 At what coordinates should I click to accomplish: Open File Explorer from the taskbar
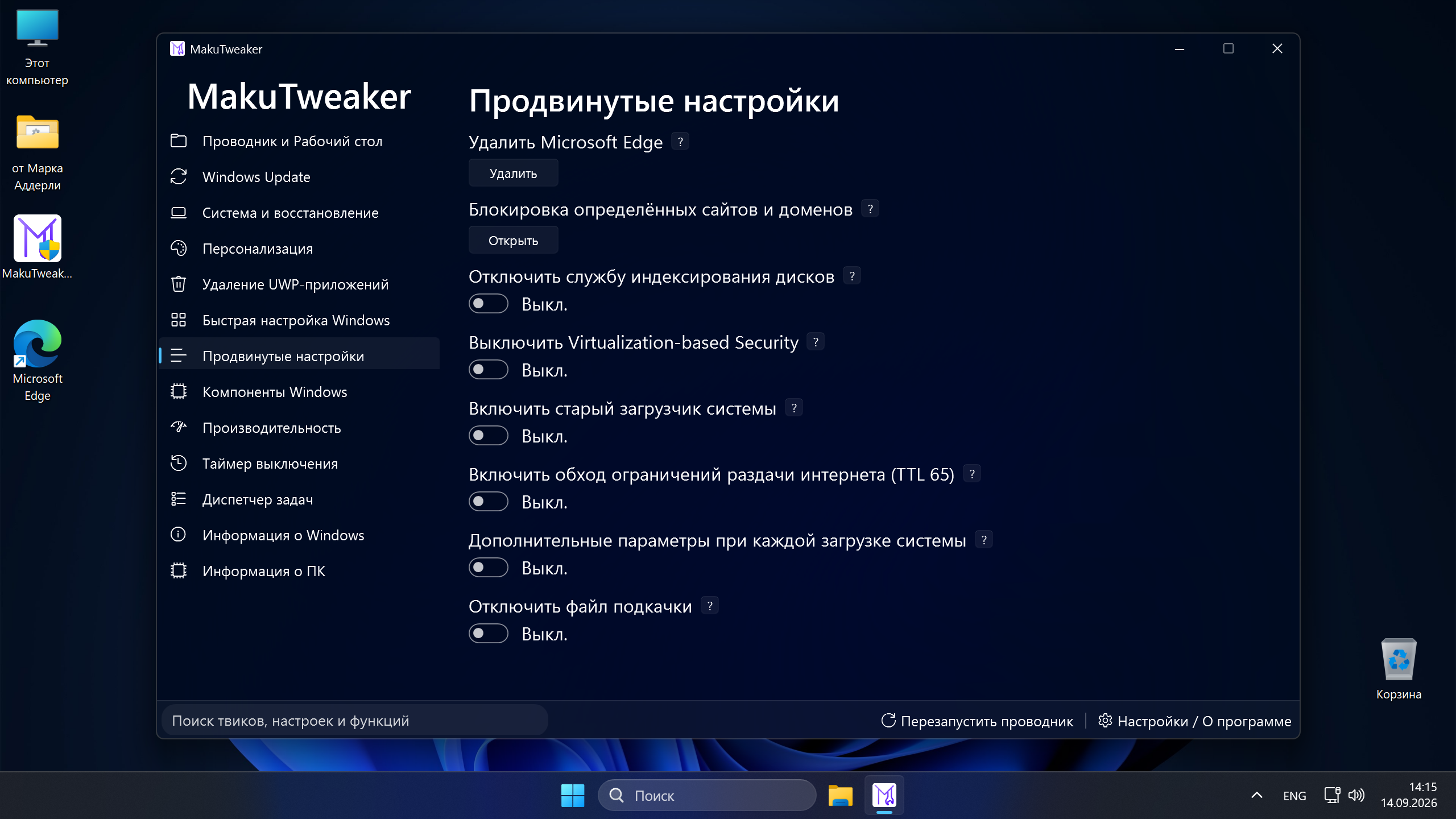pos(840,795)
